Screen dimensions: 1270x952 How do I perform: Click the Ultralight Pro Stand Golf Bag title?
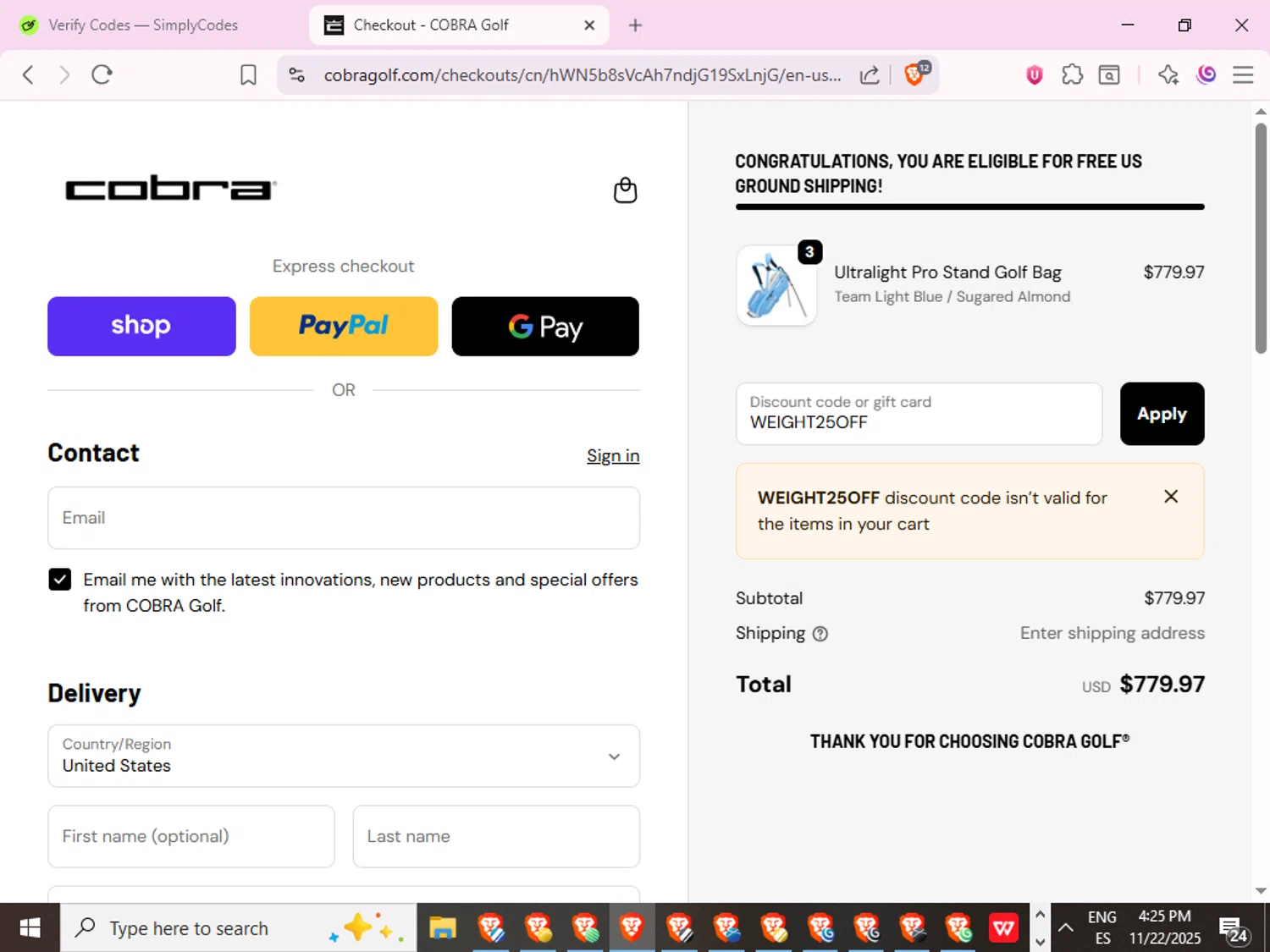(x=947, y=272)
